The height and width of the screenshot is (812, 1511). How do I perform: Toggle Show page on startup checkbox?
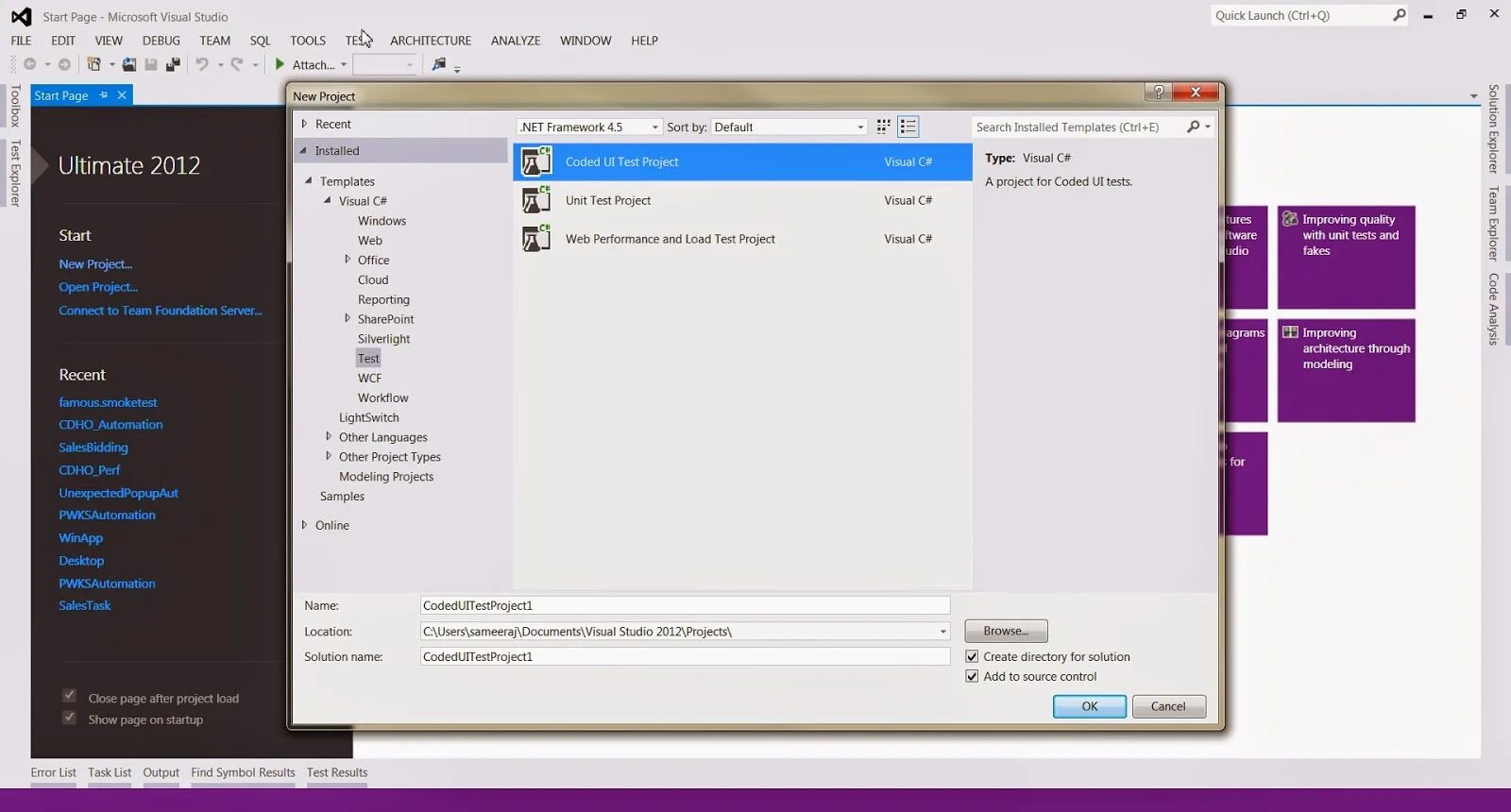coord(69,718)
